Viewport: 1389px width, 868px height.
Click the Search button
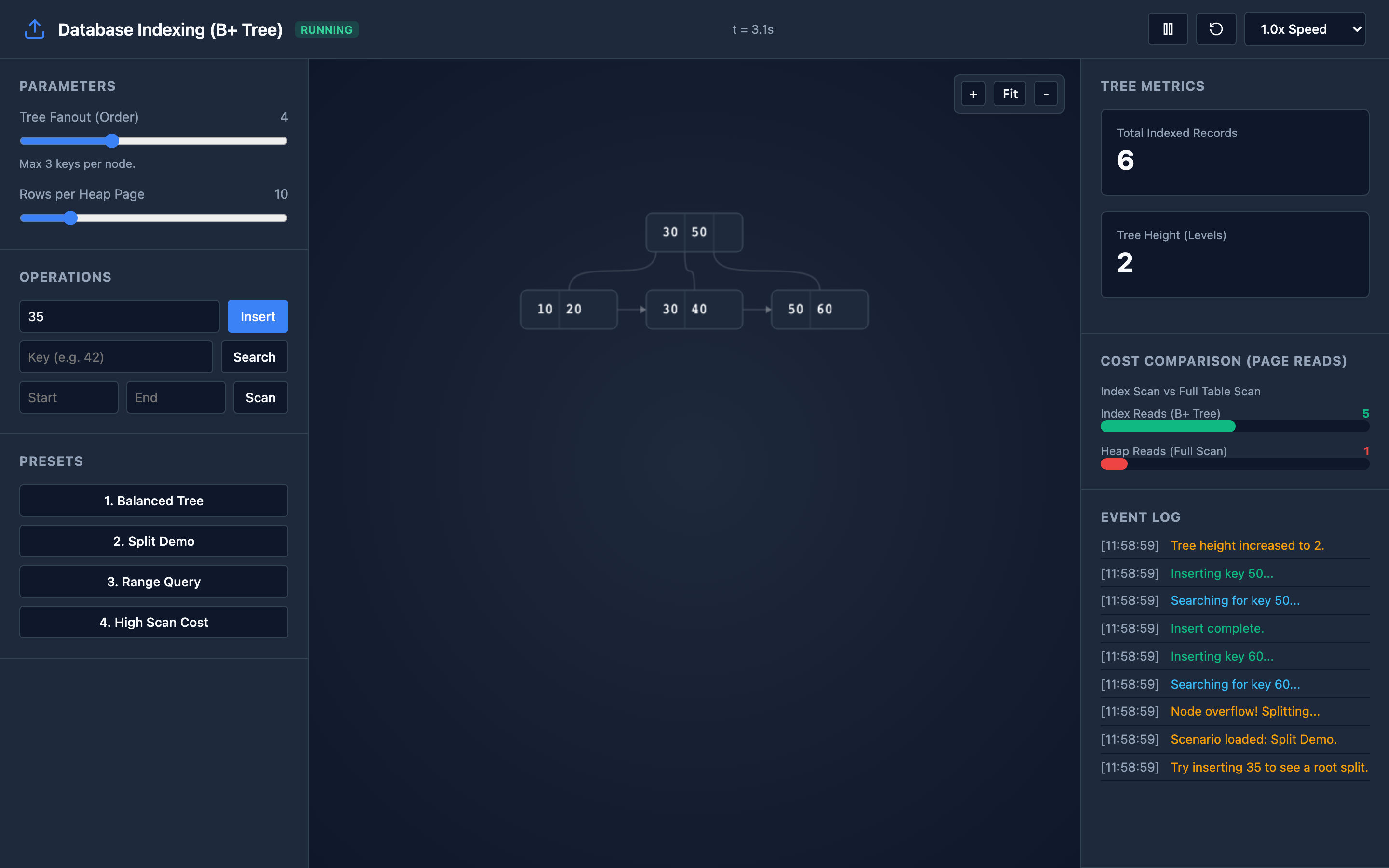254,357
